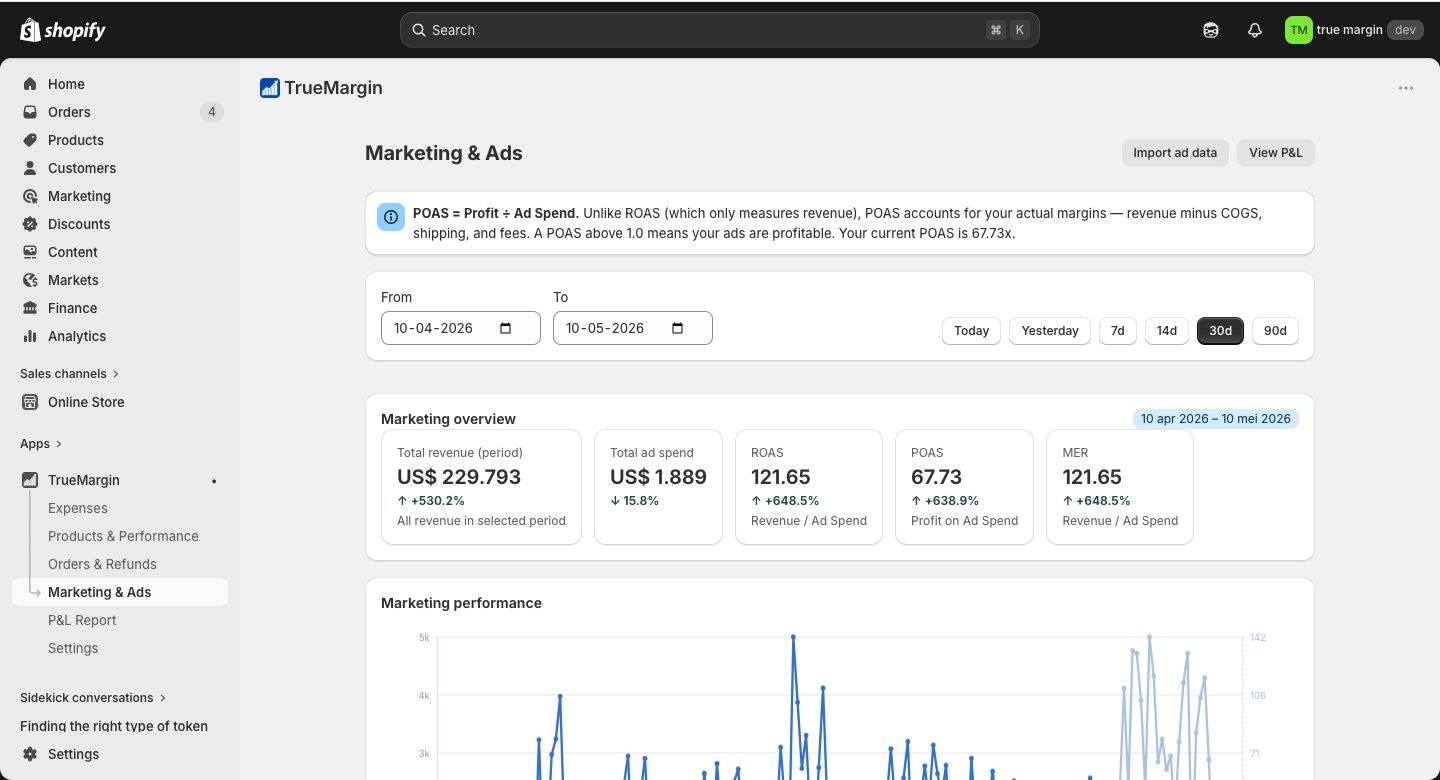The width and height of the screenshot is (1440, 780).
Task: Open Sidekick assistant icon in top bar
Action: coord(1211,30)
